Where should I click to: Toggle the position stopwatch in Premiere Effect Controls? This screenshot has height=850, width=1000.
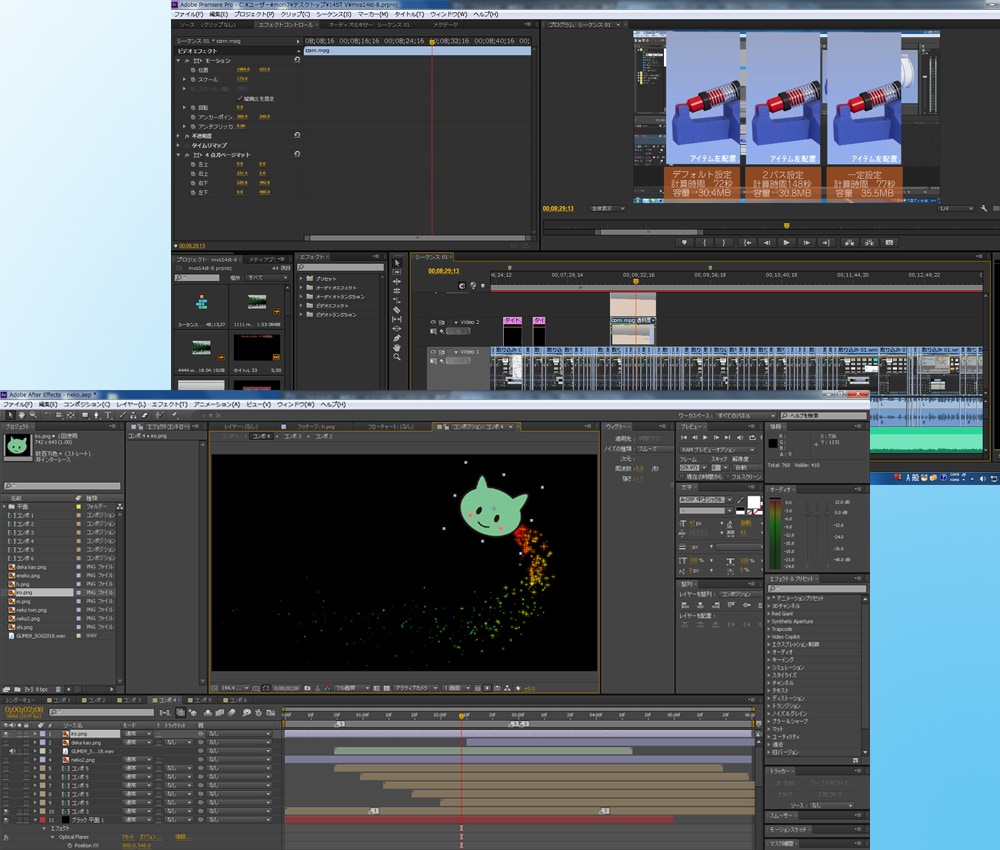pos(193,70)
